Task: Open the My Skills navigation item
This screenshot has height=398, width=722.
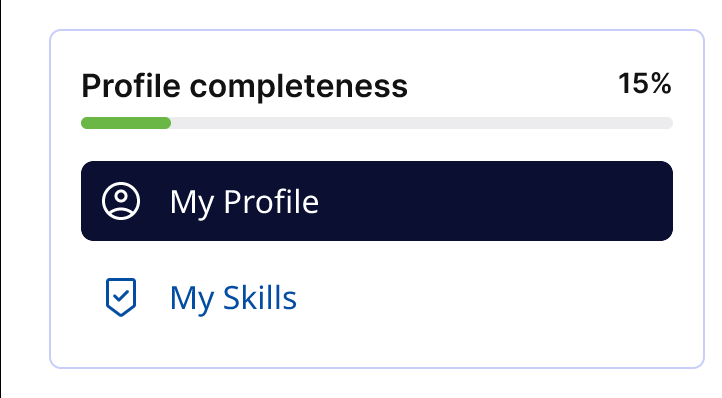Action: pos(377,297)
